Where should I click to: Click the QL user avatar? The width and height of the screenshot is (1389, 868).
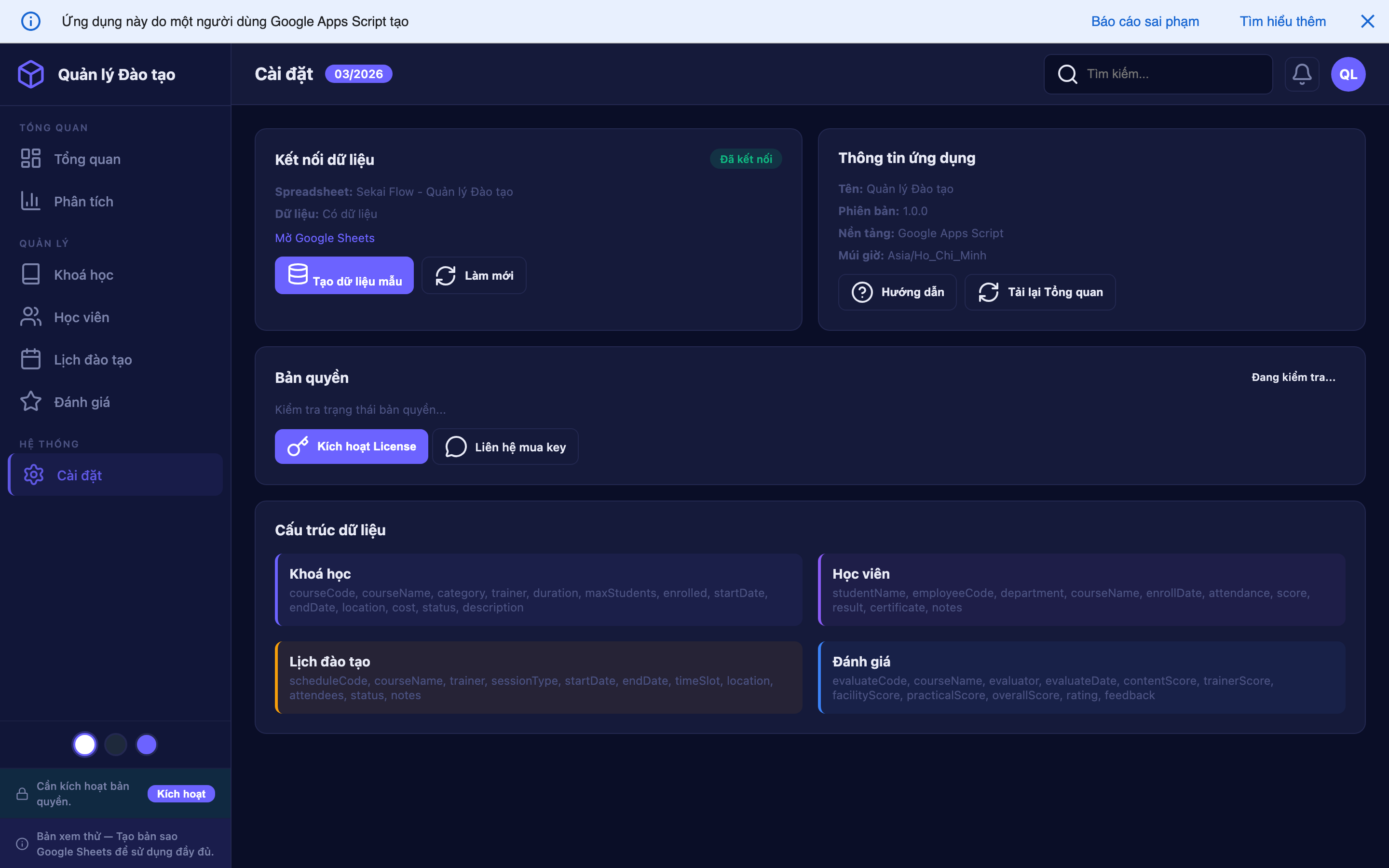[x=1348, y=74]
